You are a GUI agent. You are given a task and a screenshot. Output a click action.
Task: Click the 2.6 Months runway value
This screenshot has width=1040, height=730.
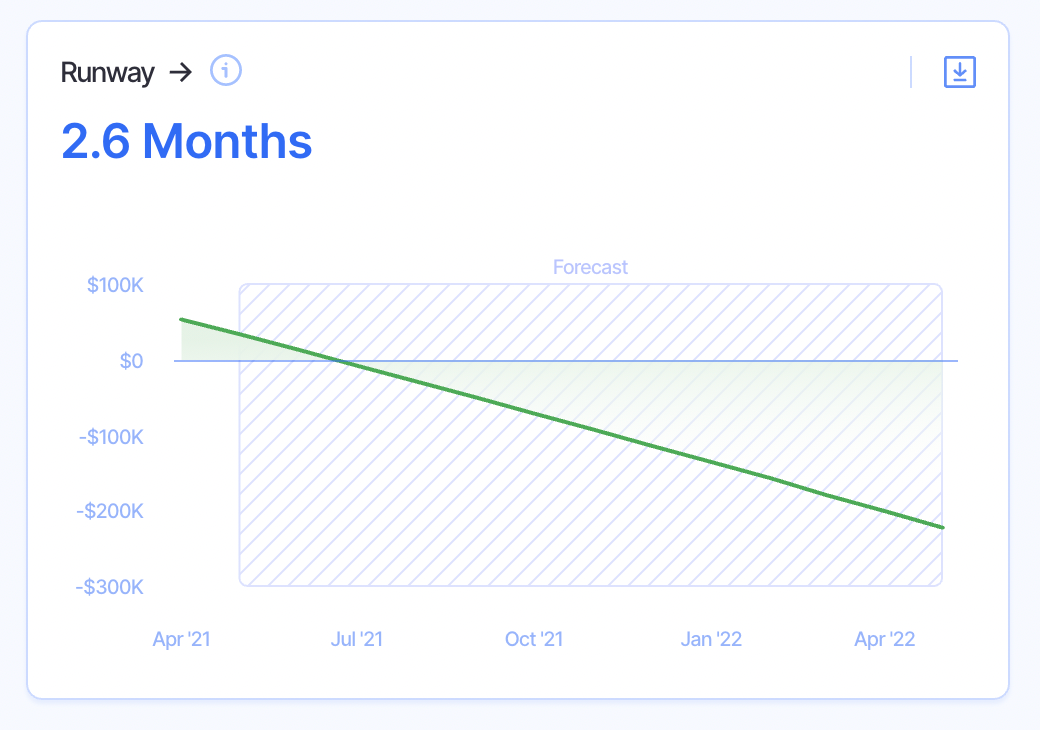(x=187, y=141)
